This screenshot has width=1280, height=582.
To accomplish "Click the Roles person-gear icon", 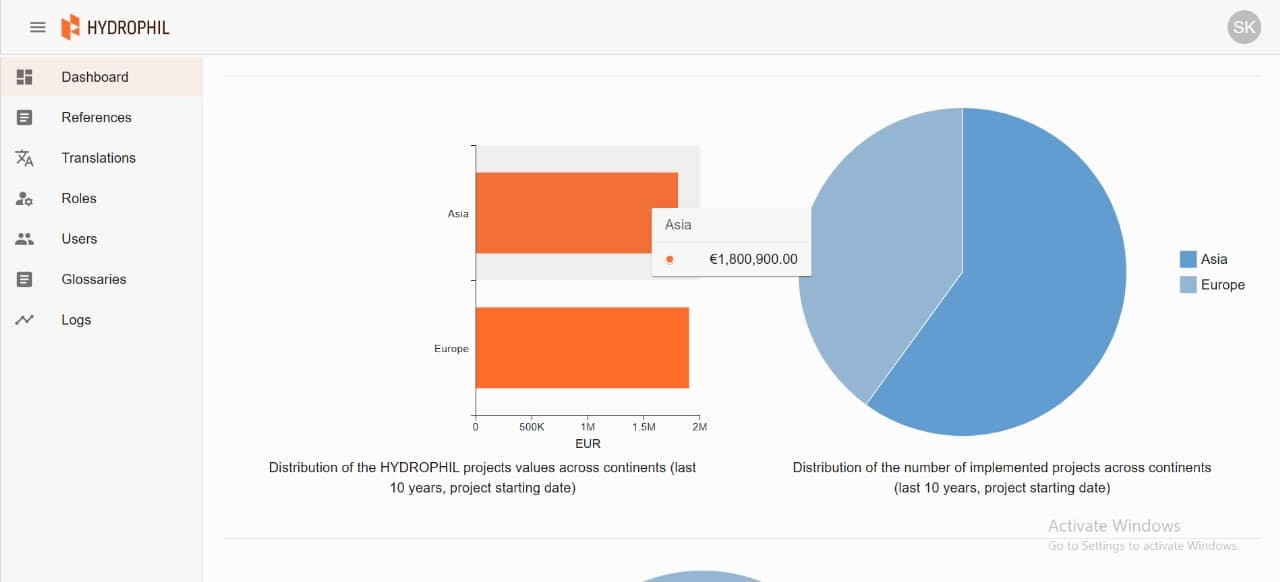I will click(x=25, y=198).
